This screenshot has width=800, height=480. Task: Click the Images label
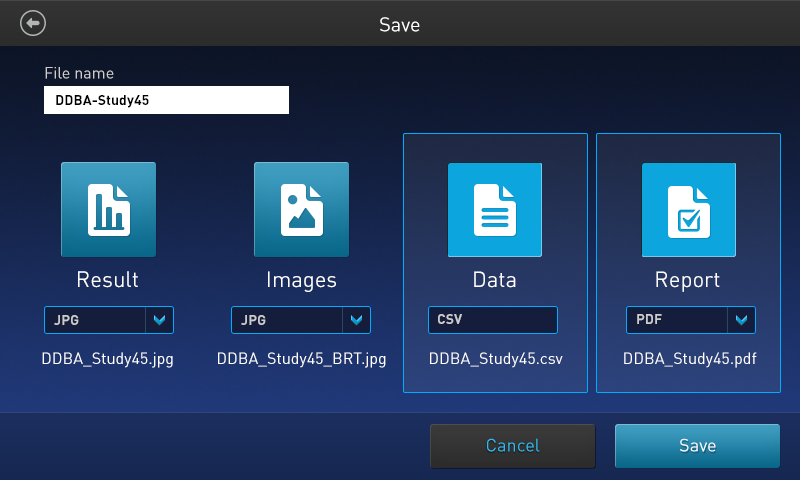click(302, 281)
